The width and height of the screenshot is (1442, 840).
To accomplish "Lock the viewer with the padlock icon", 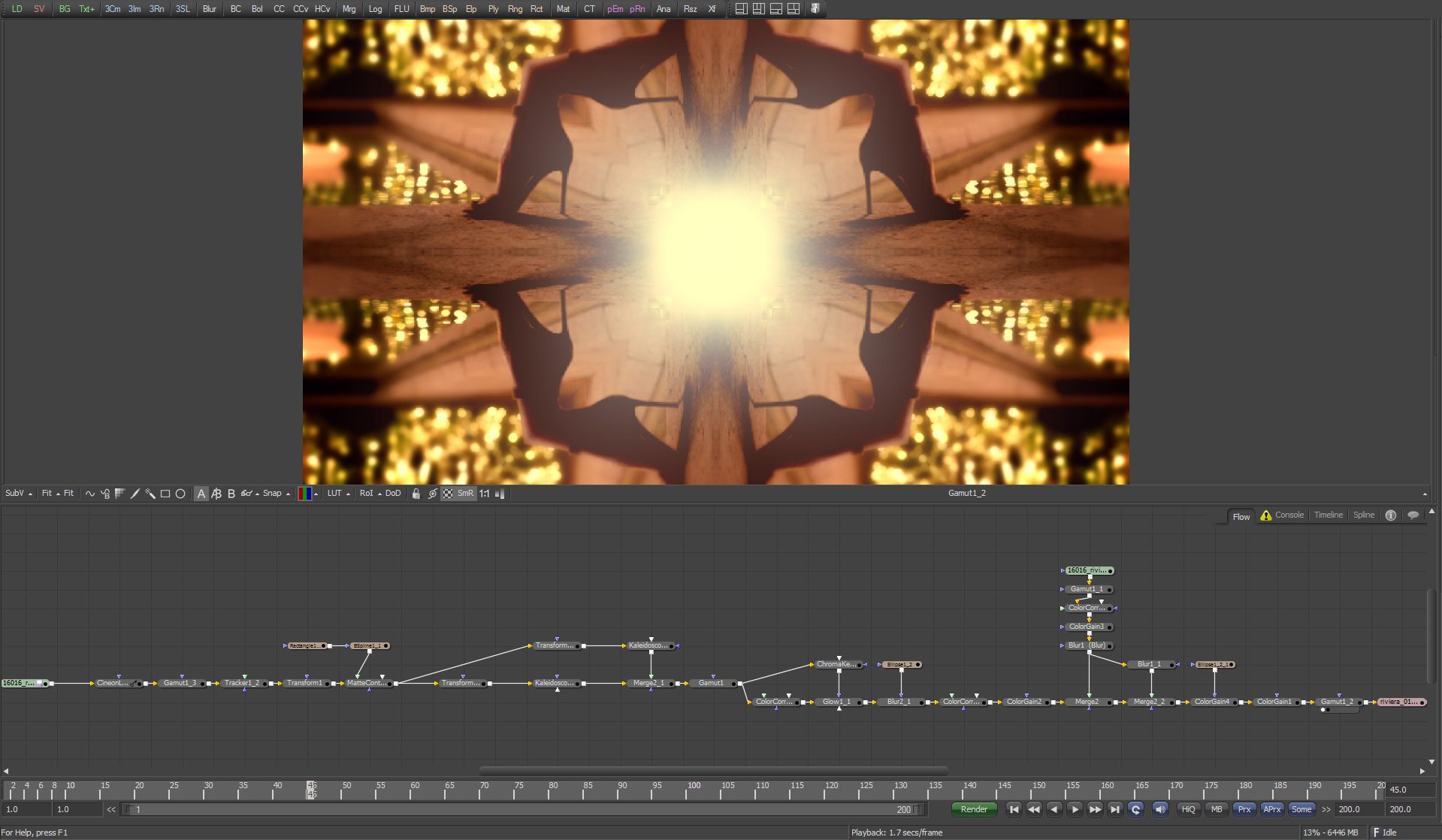I will pos(416,494).
